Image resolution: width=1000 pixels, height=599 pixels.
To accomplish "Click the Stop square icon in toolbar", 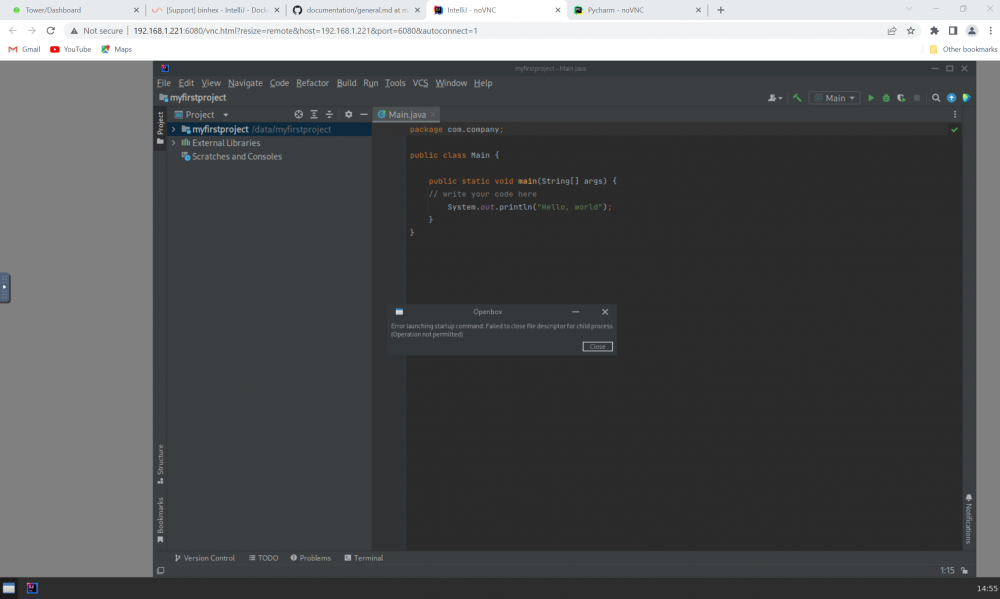I will tap(916, 98).
